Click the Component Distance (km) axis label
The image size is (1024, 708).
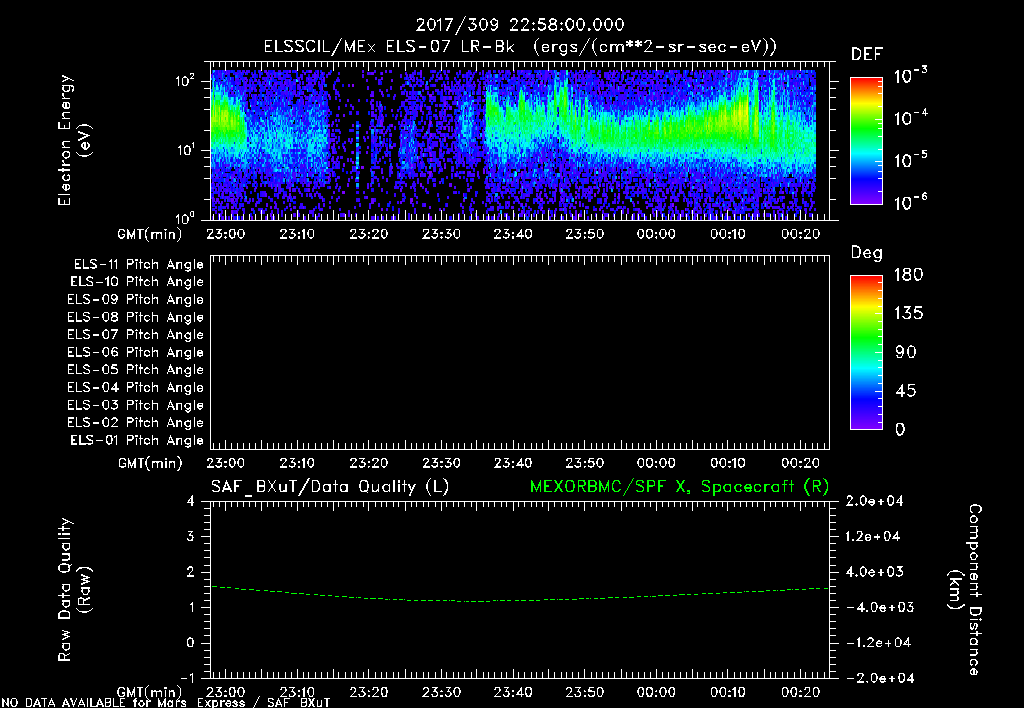coord(965,590)
